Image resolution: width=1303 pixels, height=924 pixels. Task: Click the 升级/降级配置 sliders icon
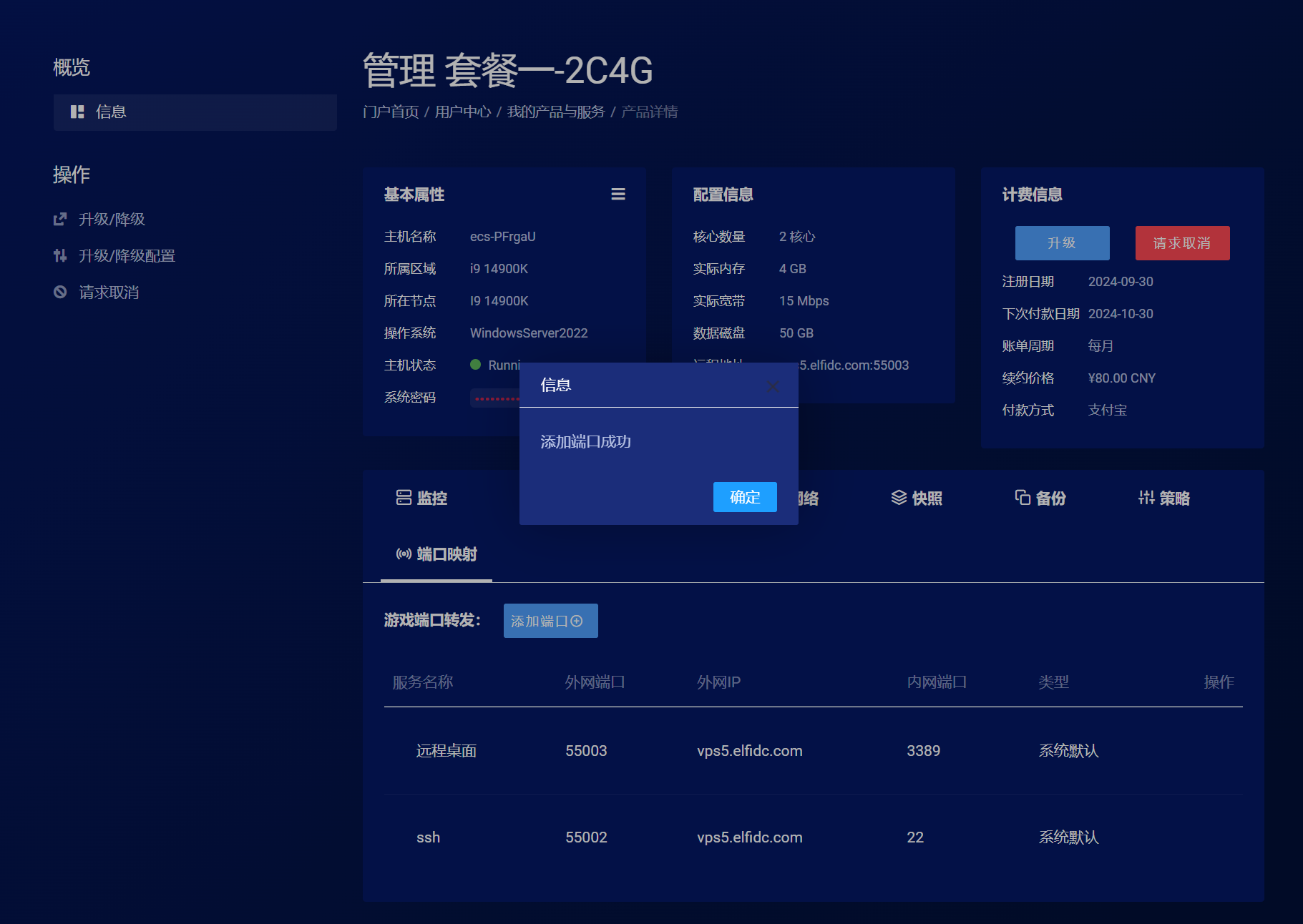60,256
